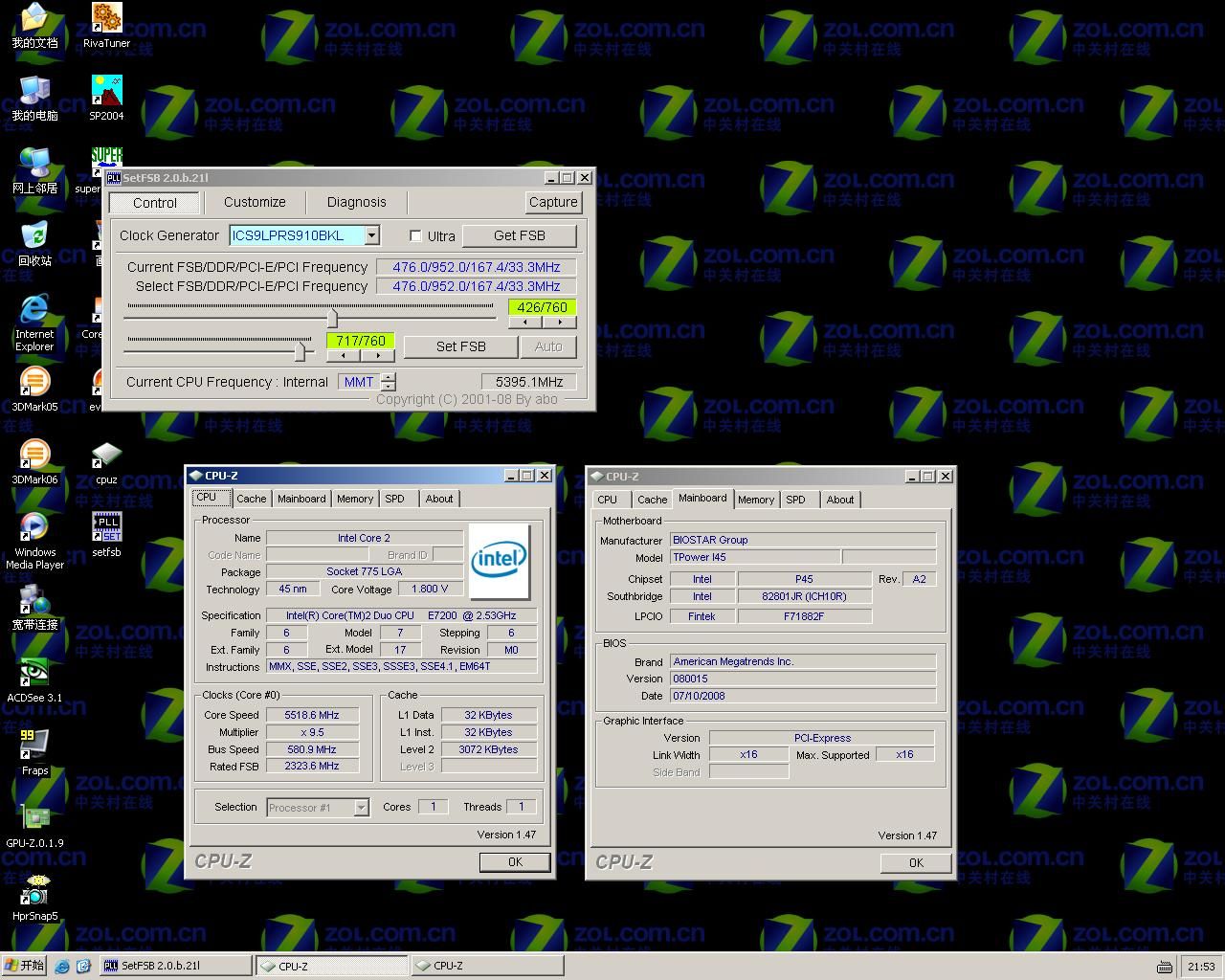Click the Internet Explorer quick launch icon
Viewport: 1225px width, 980px height.
[x=62, y=967]
